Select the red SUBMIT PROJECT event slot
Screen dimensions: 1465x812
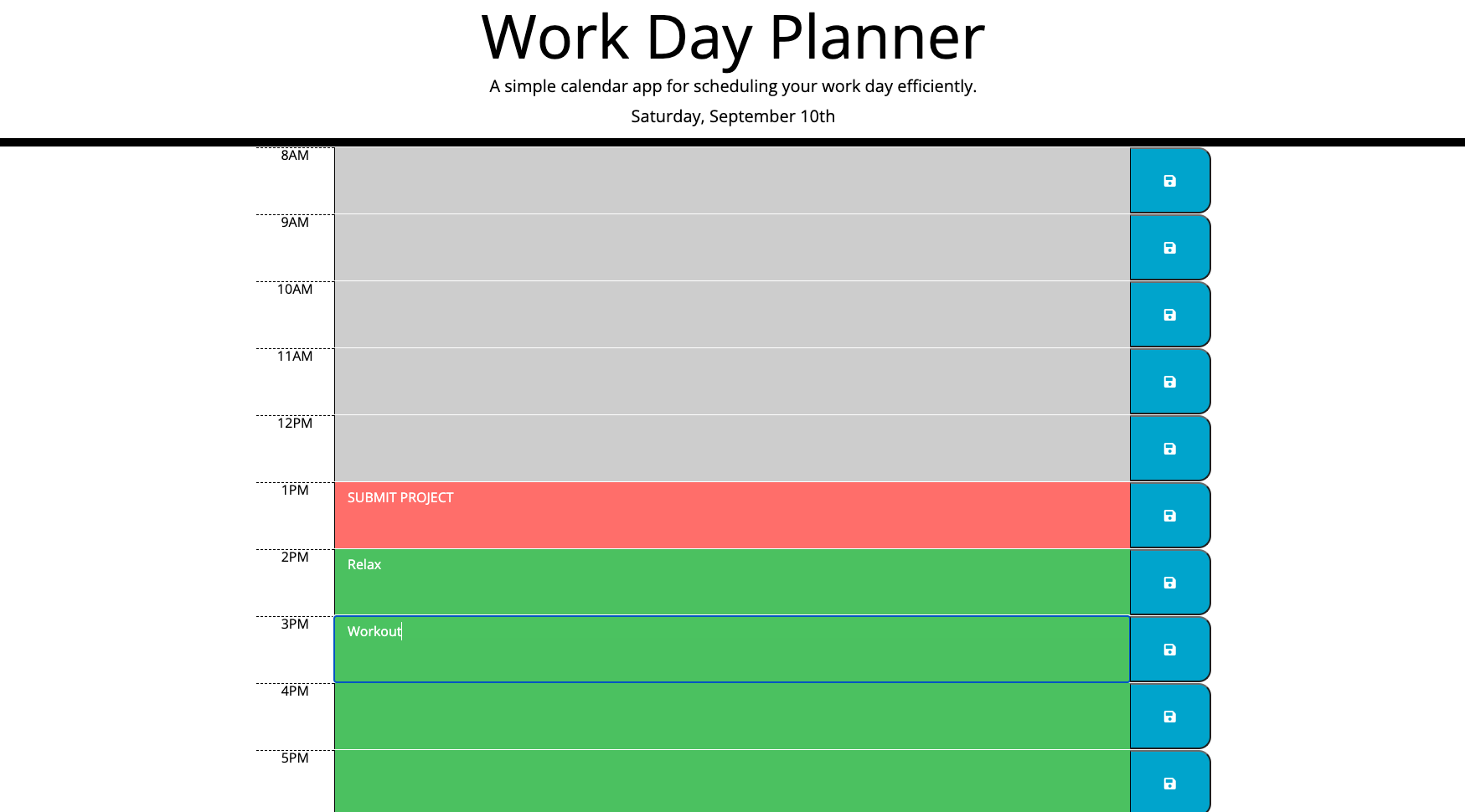(729, 515)
